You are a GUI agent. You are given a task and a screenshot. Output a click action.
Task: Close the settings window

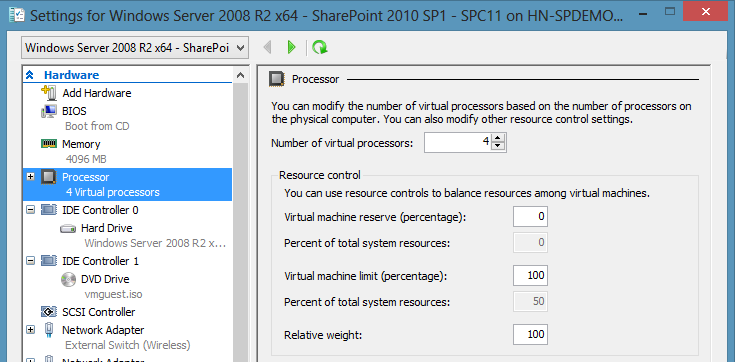706,11
